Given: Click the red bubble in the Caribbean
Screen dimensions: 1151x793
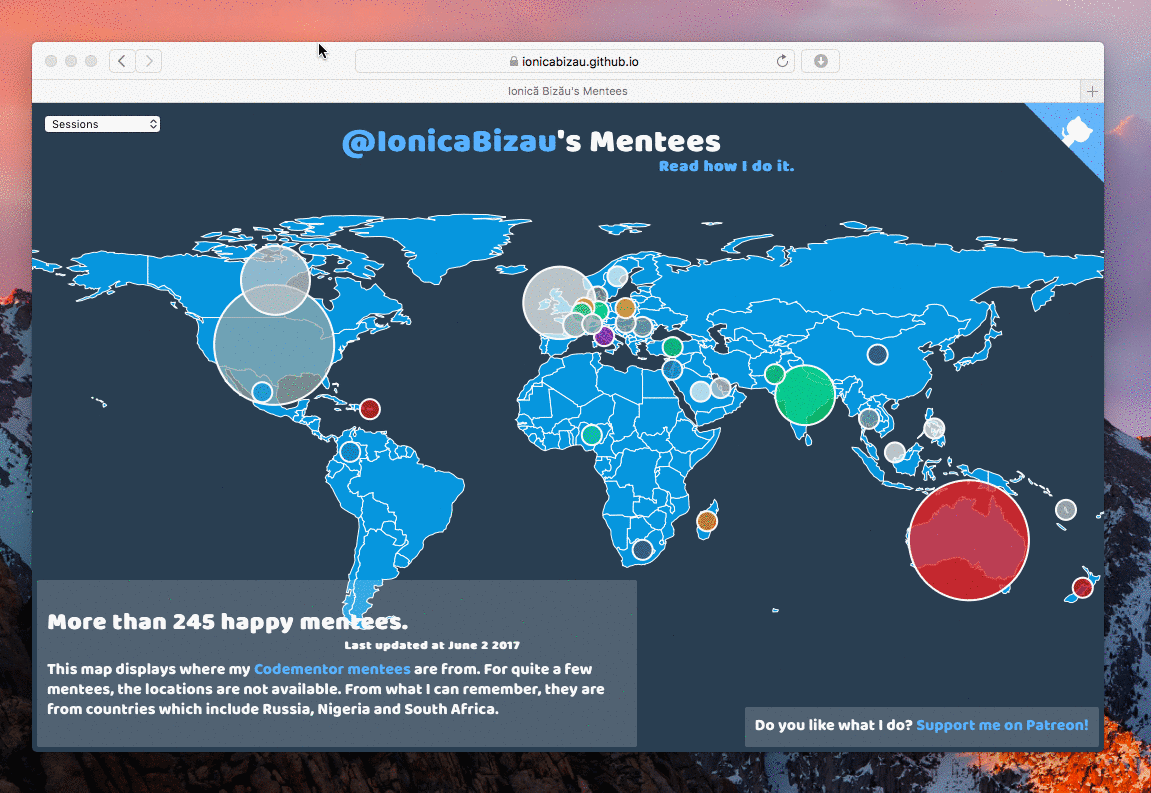Looking at the screenshot, I should 369,409.
